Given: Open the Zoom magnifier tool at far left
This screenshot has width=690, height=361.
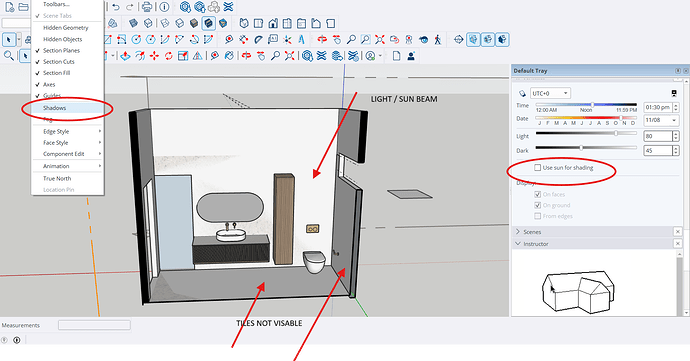Looking at the screenshot, I should click(8, 55).
